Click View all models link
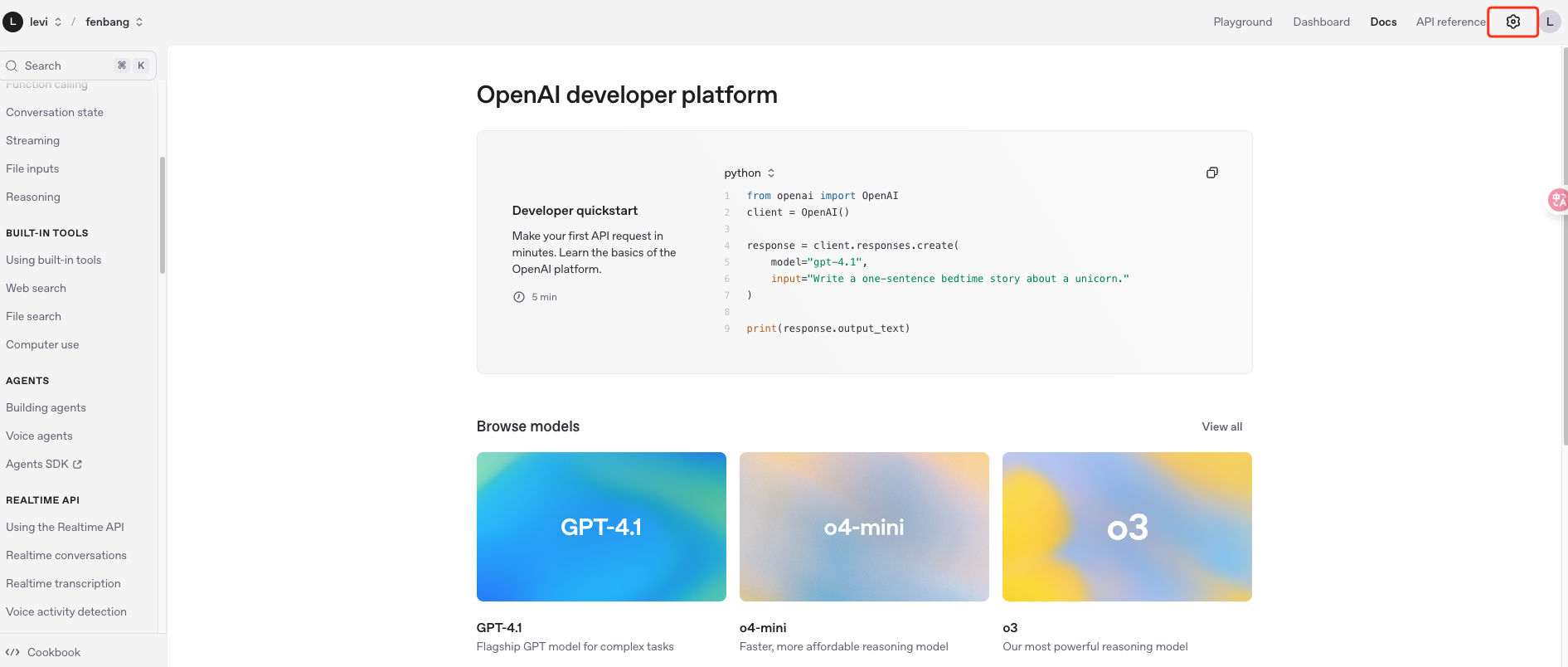This screenshot has width=1568, height=667. 1222,426
